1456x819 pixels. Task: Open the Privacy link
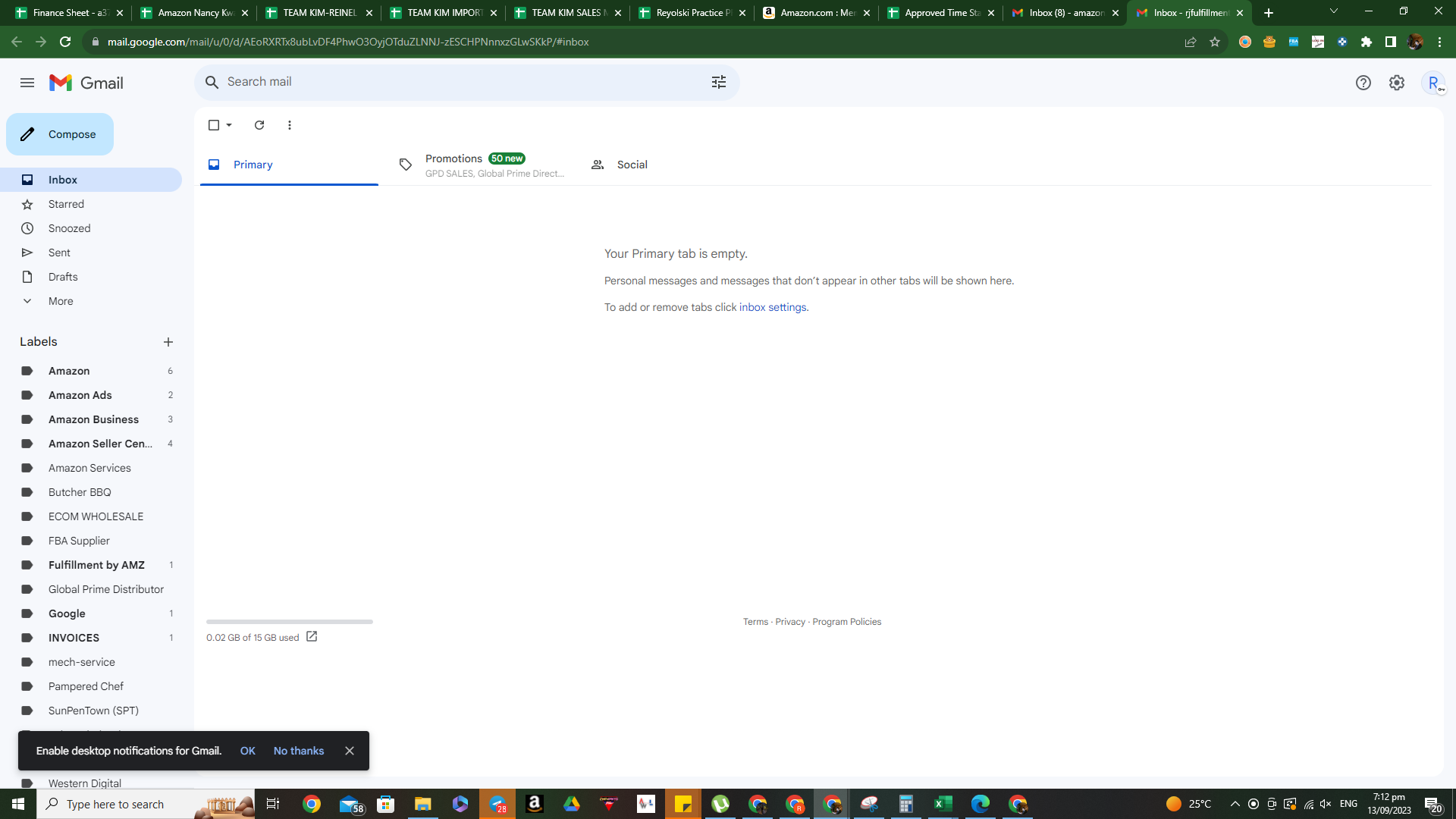coord(790,622)
